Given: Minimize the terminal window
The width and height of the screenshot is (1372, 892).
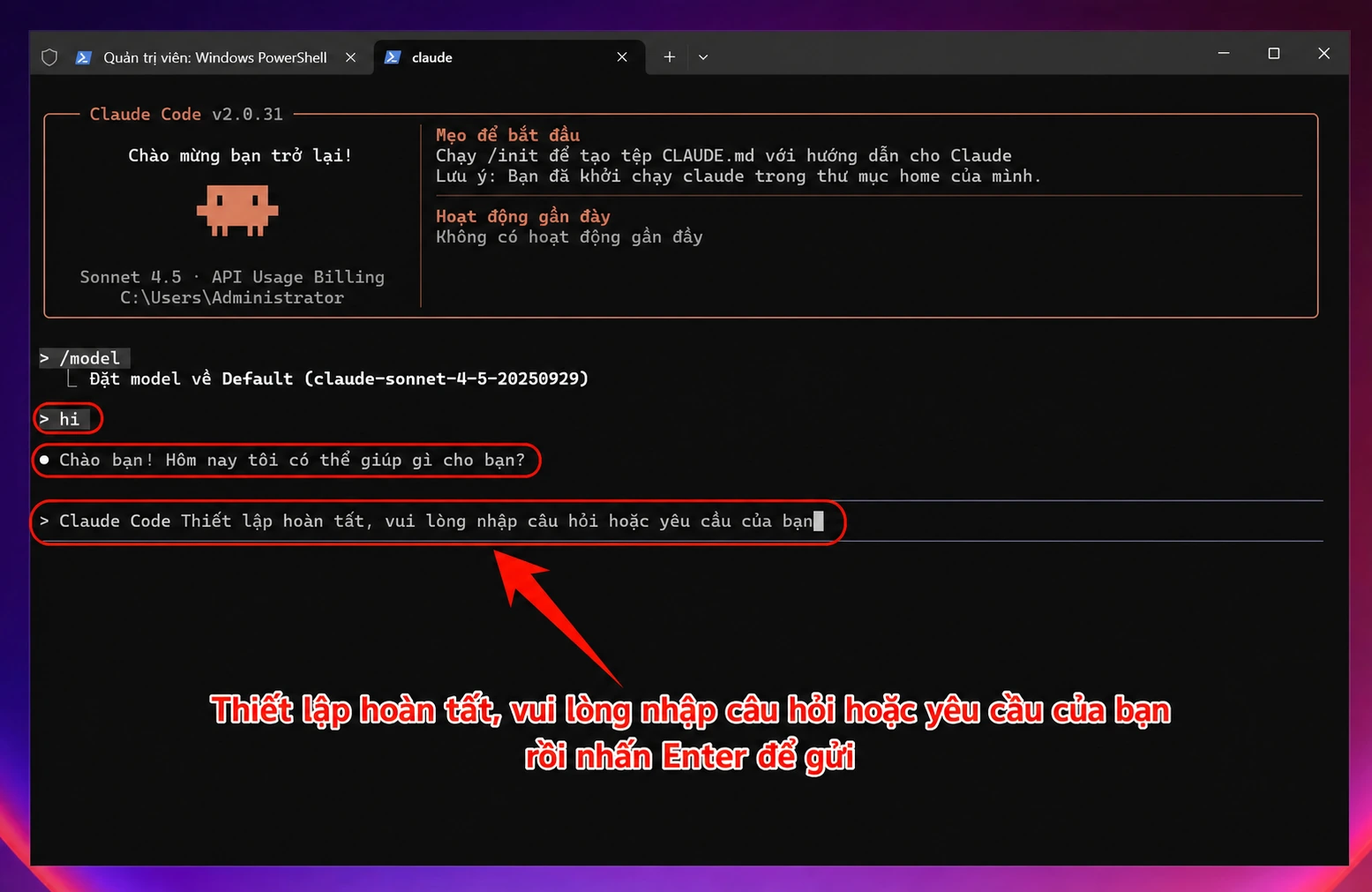Looking at the screenshot, I should click(x=1224, y=54).
